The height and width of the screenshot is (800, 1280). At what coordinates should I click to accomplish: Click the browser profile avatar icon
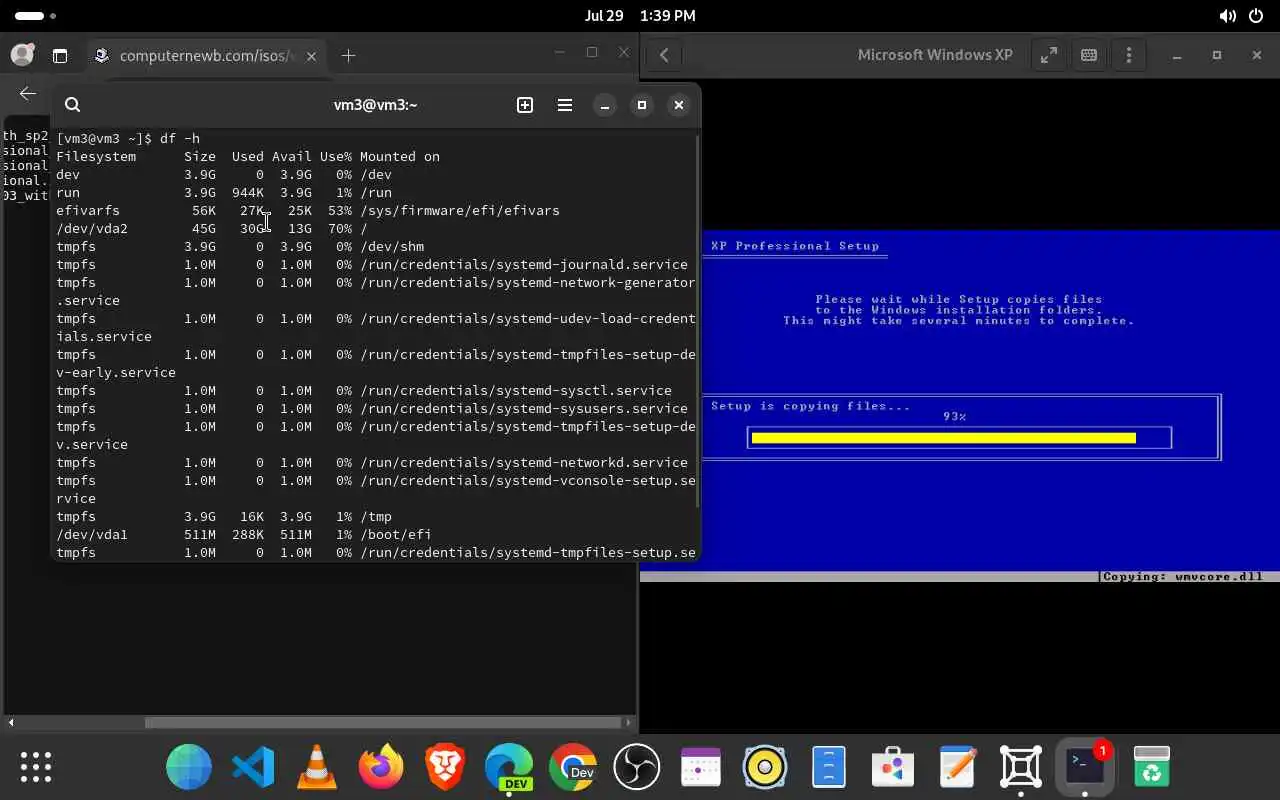tap(22, 55)
